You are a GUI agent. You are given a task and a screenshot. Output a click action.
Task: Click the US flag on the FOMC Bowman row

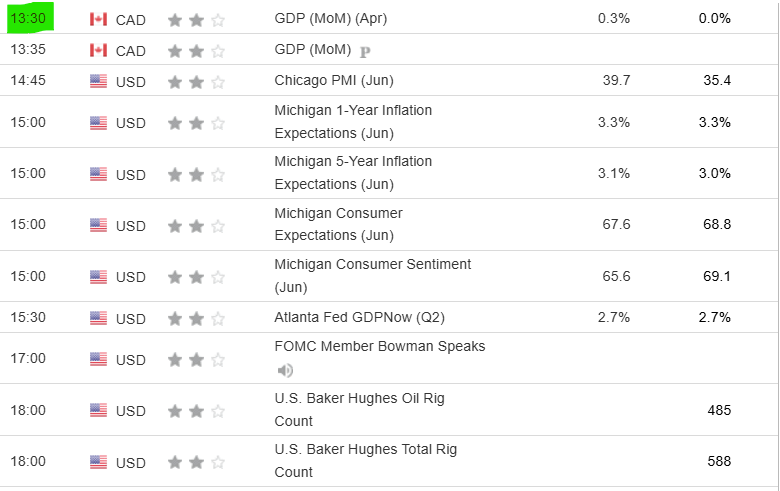click(98, 359)
